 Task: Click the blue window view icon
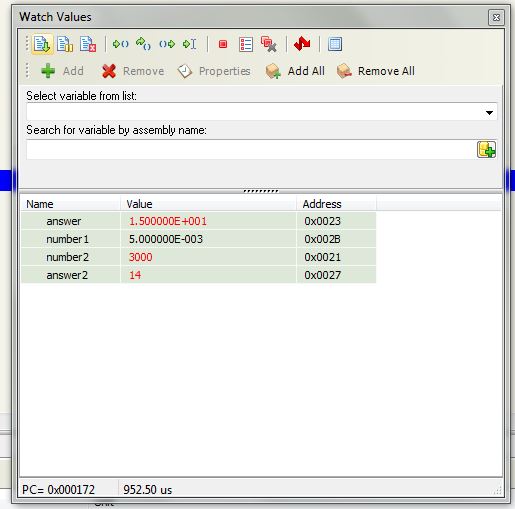pyautogui.click(x=335, y=44)
